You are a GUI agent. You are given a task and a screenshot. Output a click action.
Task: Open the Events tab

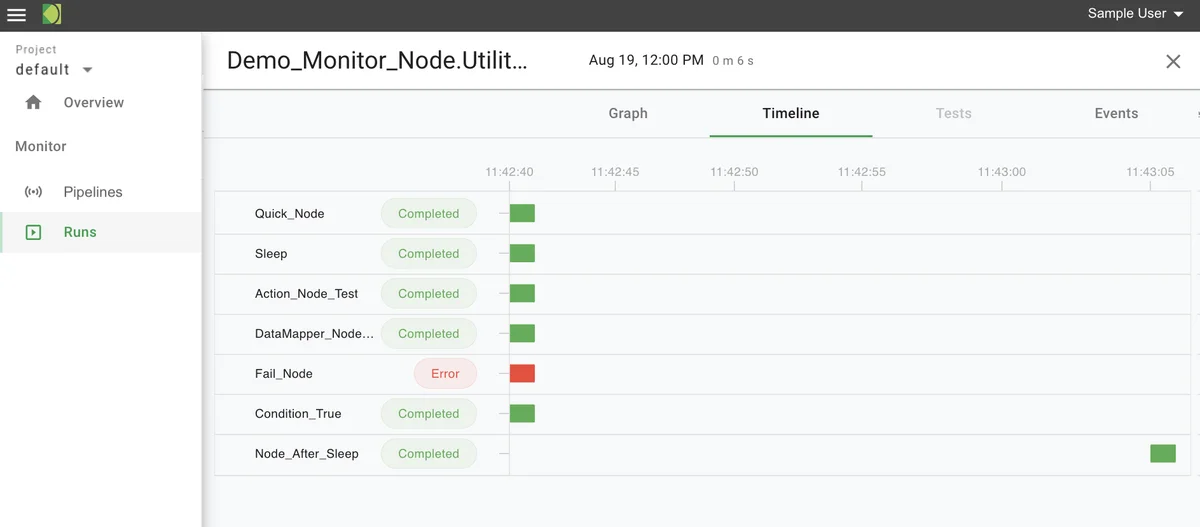(1116, 113)
